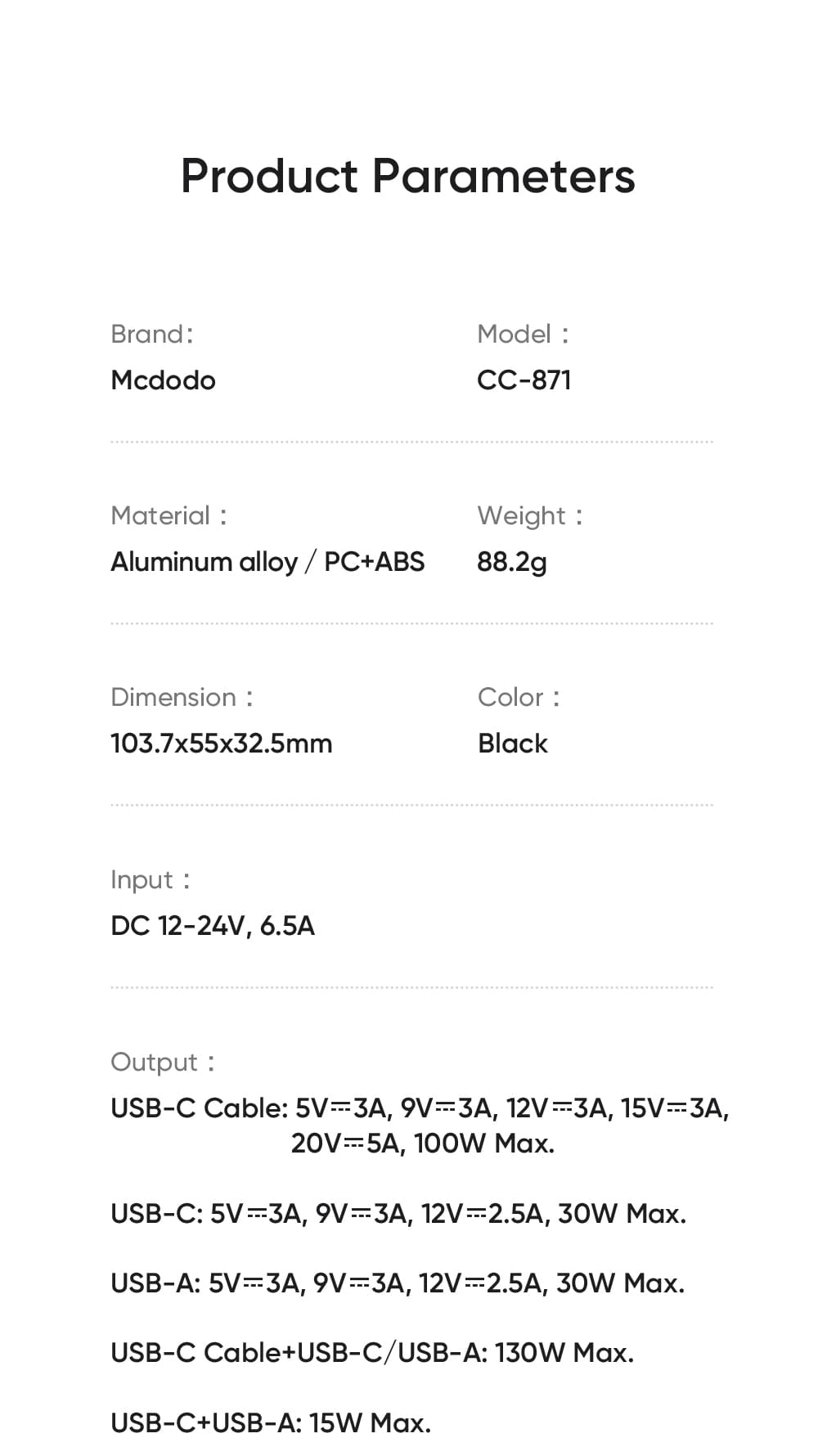Select the Color label
This screenshot has width=818, height=1456.
pos(519,697)
